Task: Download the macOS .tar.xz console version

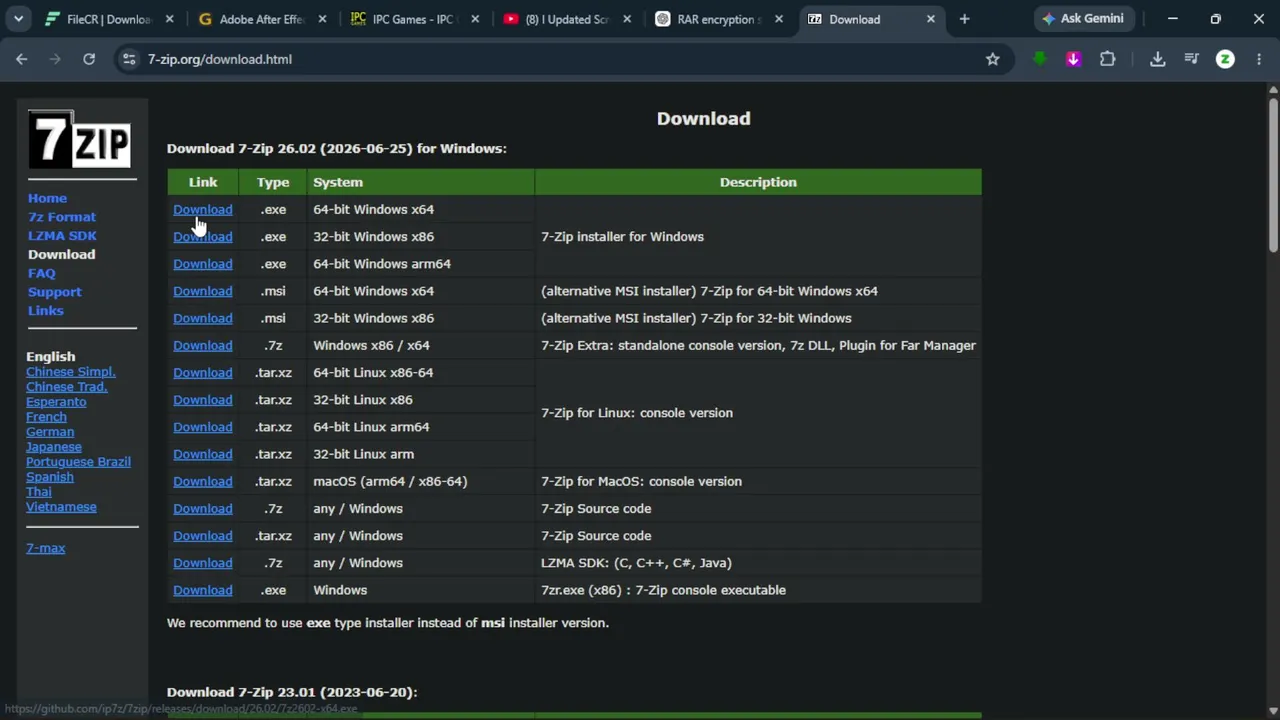Action: click(x=202, y=481)
